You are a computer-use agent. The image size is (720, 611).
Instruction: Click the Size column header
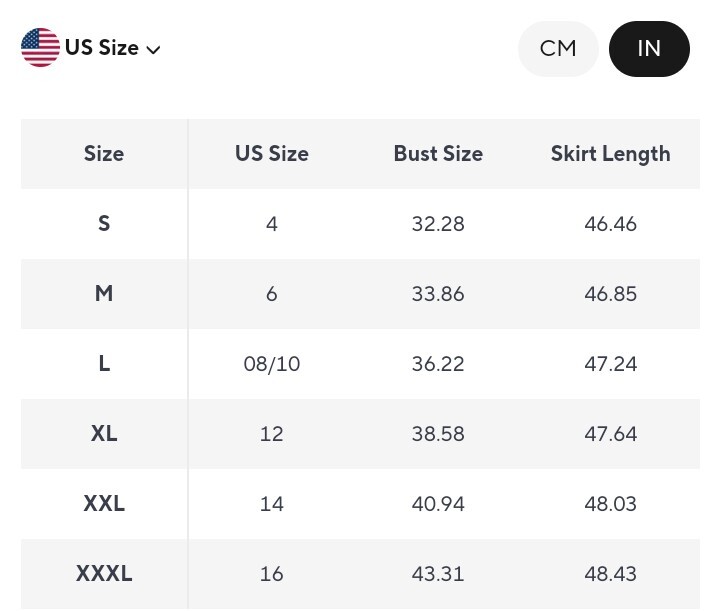click(104, 154)
